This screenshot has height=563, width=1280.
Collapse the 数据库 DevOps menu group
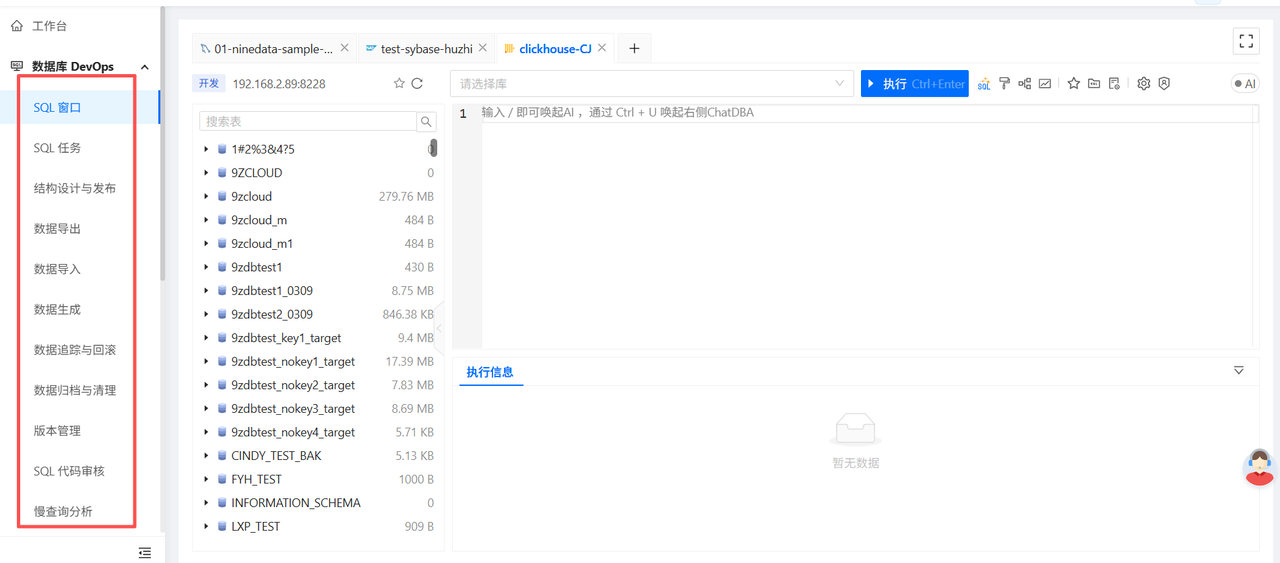click(144, 67)
